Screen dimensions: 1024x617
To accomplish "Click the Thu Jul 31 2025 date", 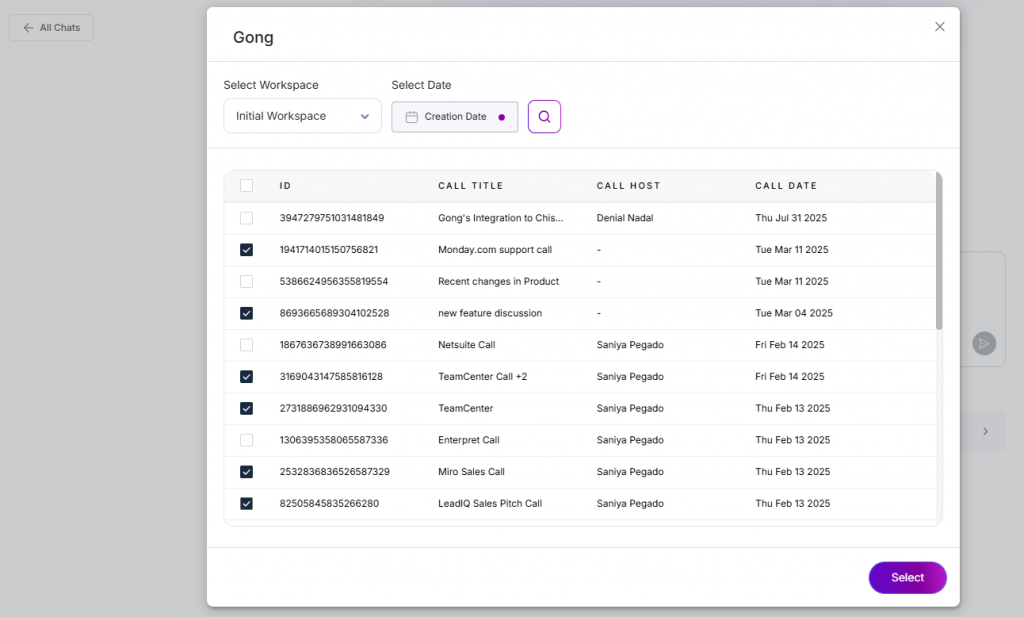I will coord(791,218).
